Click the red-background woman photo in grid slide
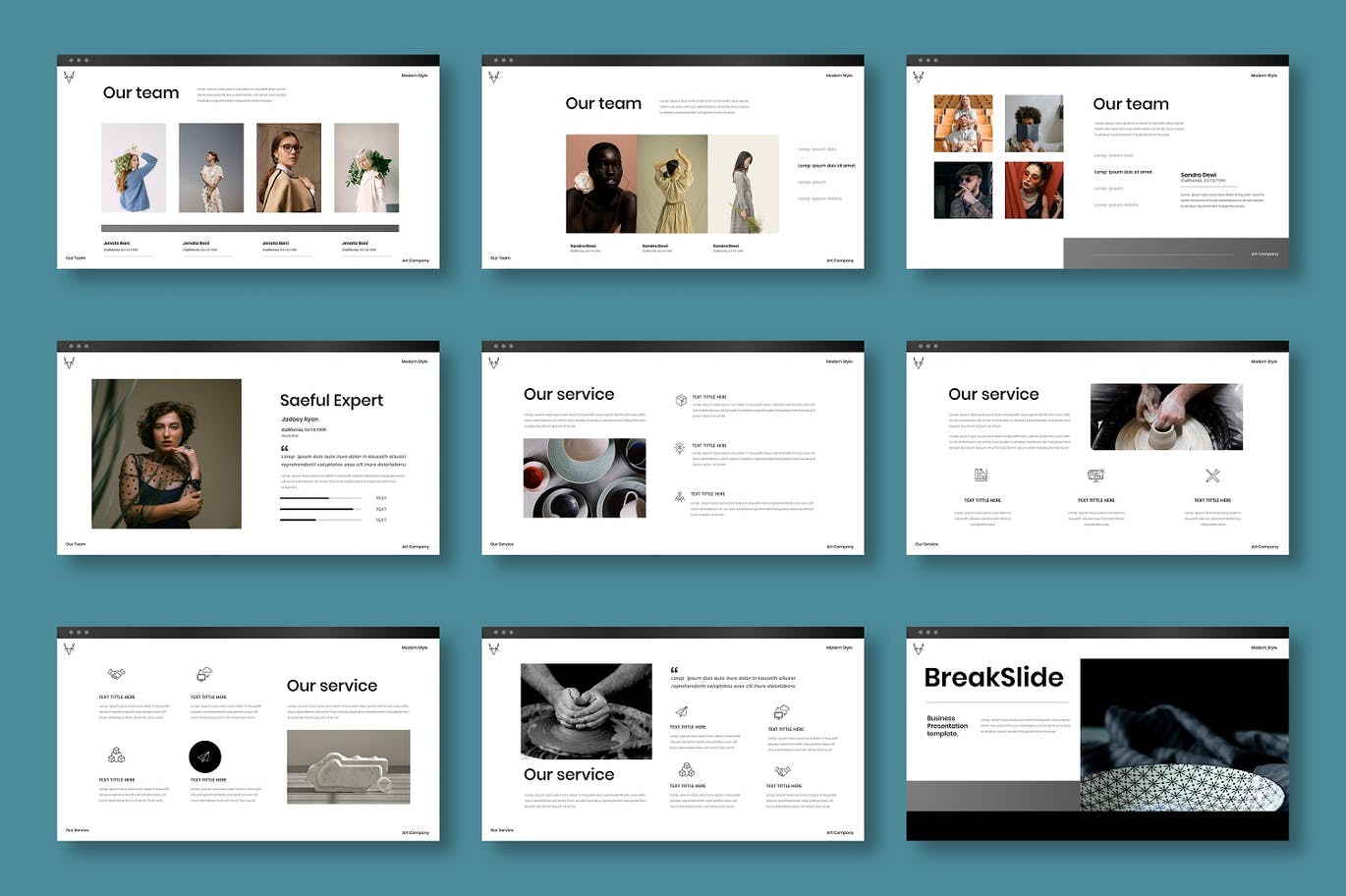1346x896 pixels. pyautogui.click(x=1034, y=191)
